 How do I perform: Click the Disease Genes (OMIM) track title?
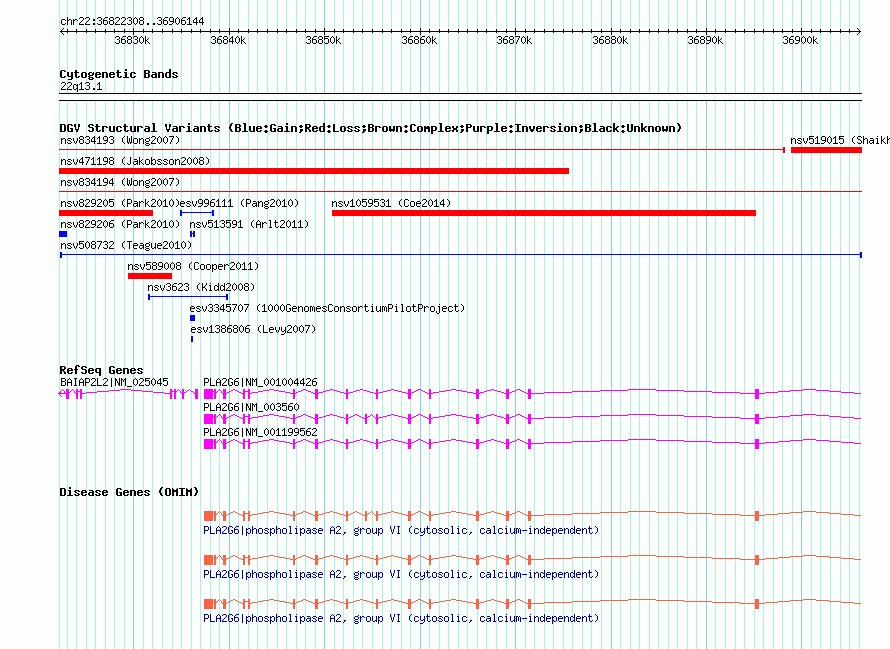click(x=129, y=492)
